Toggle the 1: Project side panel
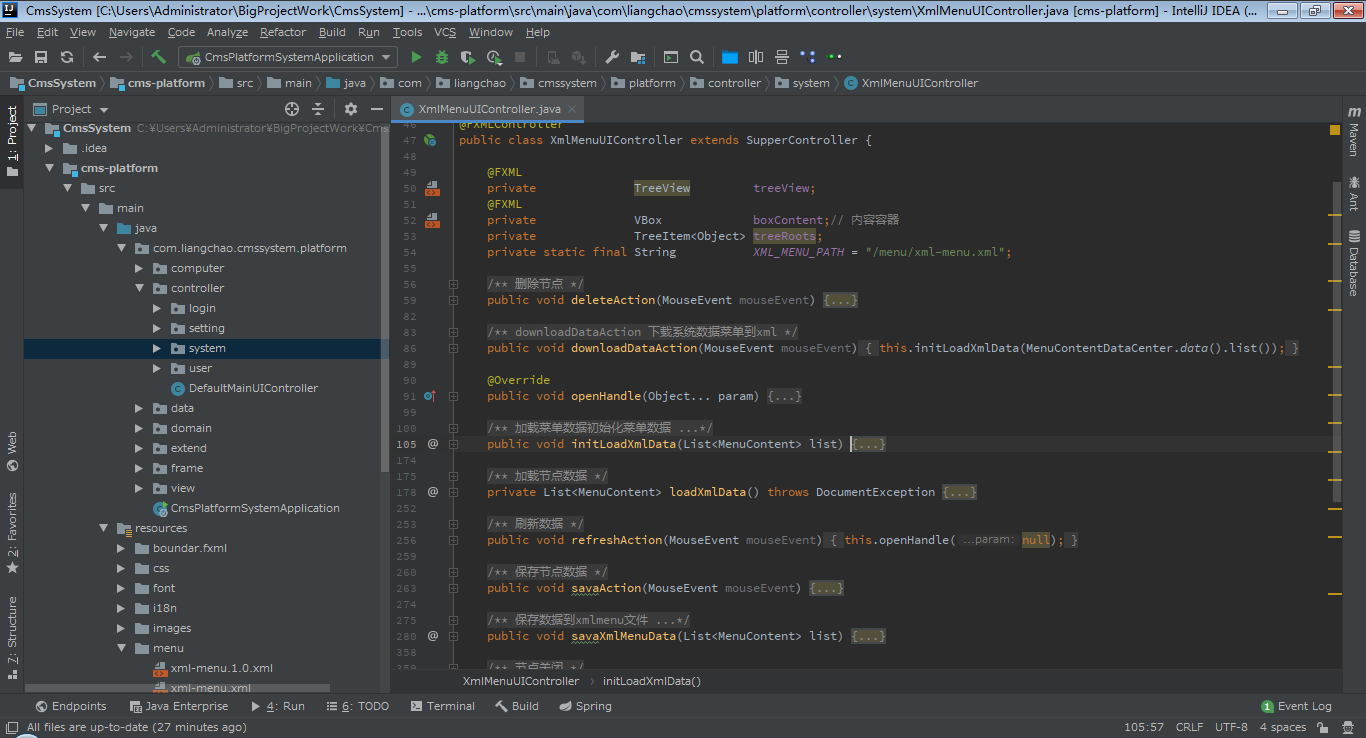This screenshot has height=738, width=1366. click(12, 142)
